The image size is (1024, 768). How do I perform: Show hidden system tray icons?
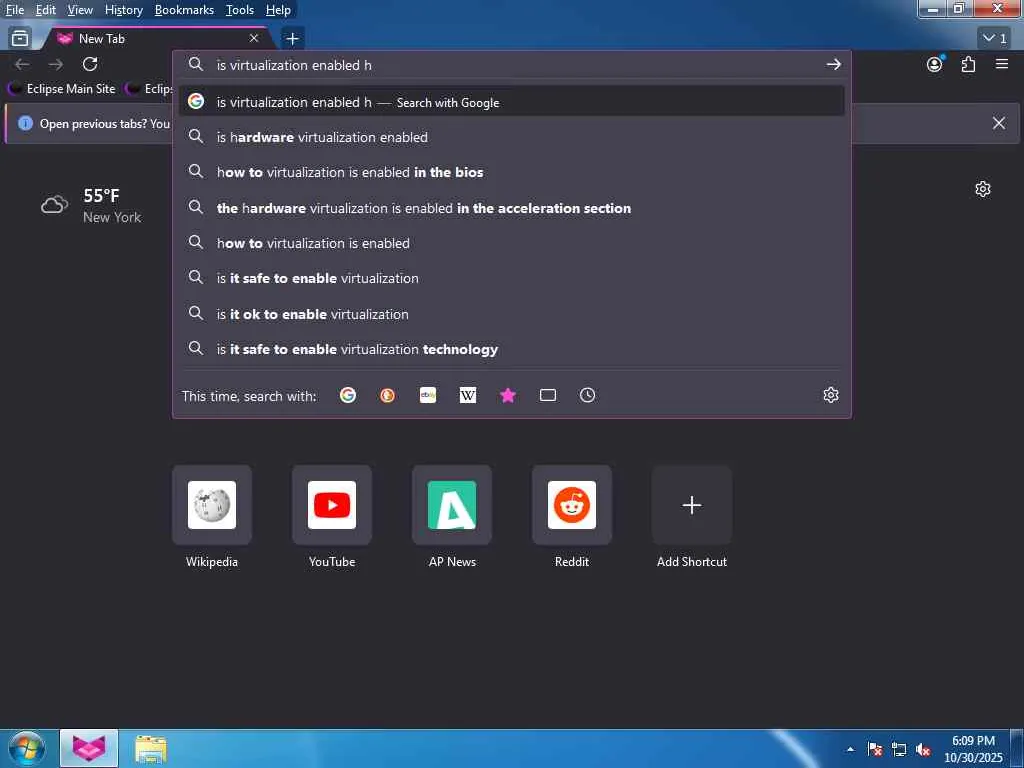click(850, 749)
